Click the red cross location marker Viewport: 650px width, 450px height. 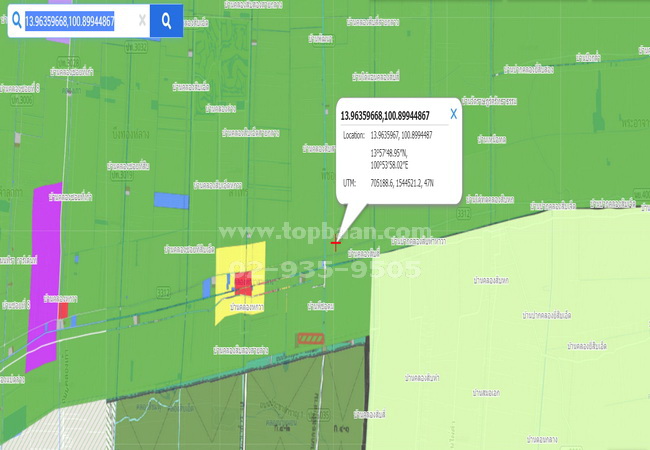tap(336, 242)
